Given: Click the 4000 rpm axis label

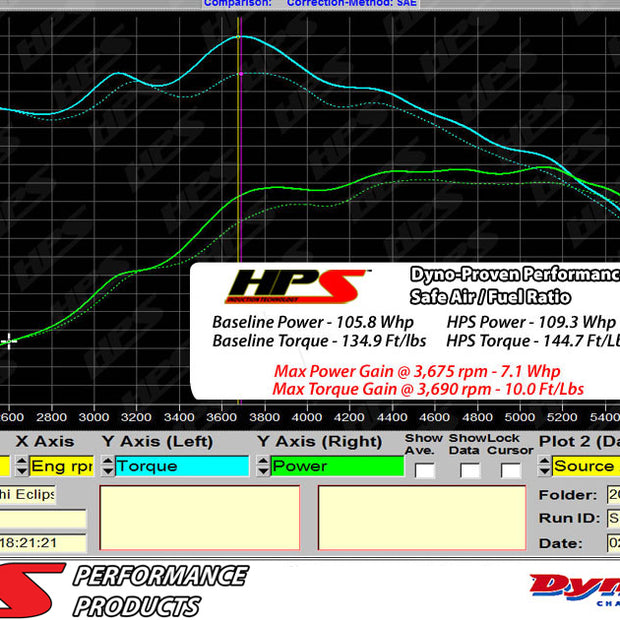Looking at the screenshot, I should (x=306, y=417).
